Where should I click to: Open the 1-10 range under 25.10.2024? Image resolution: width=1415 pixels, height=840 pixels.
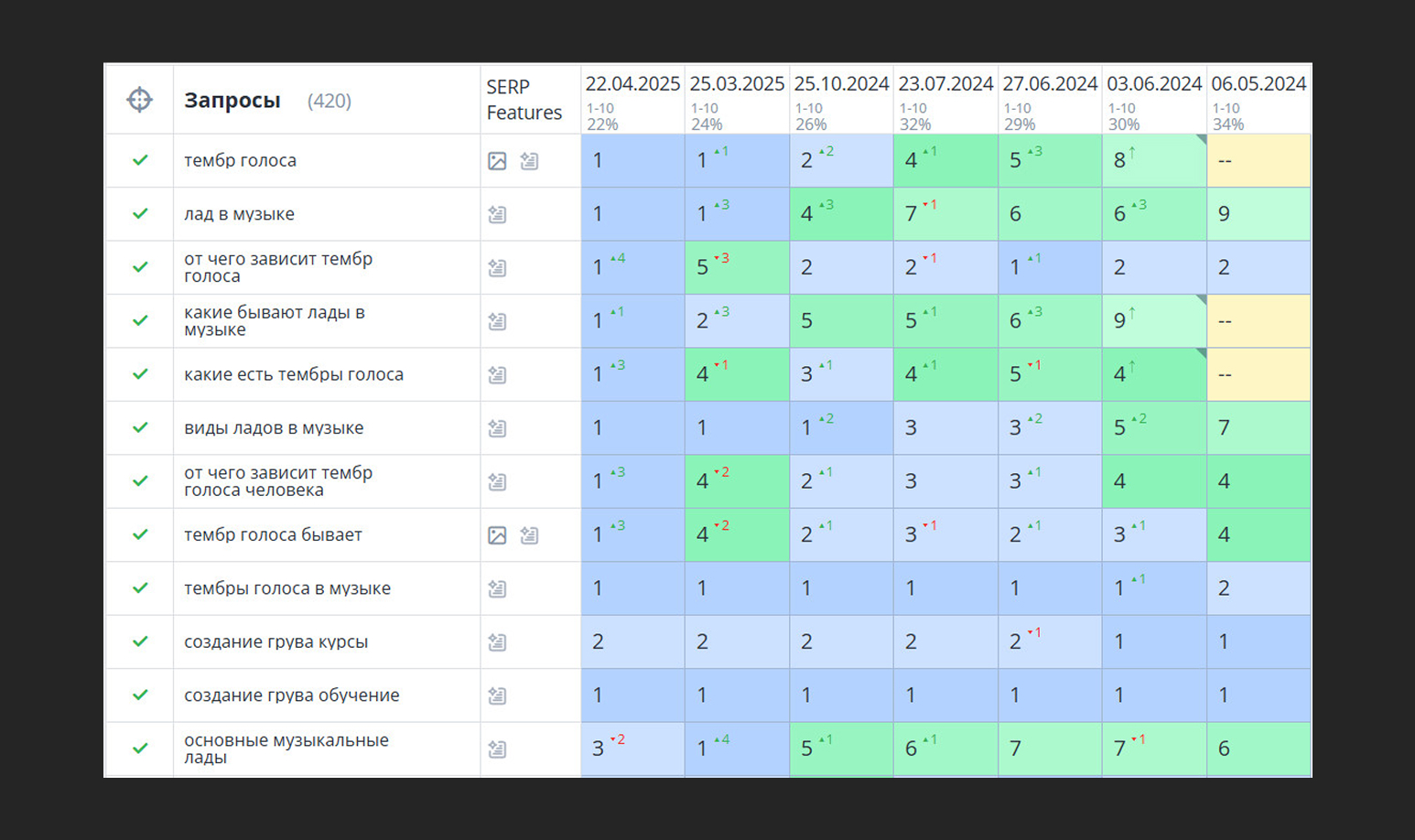(x=809, y=108)
